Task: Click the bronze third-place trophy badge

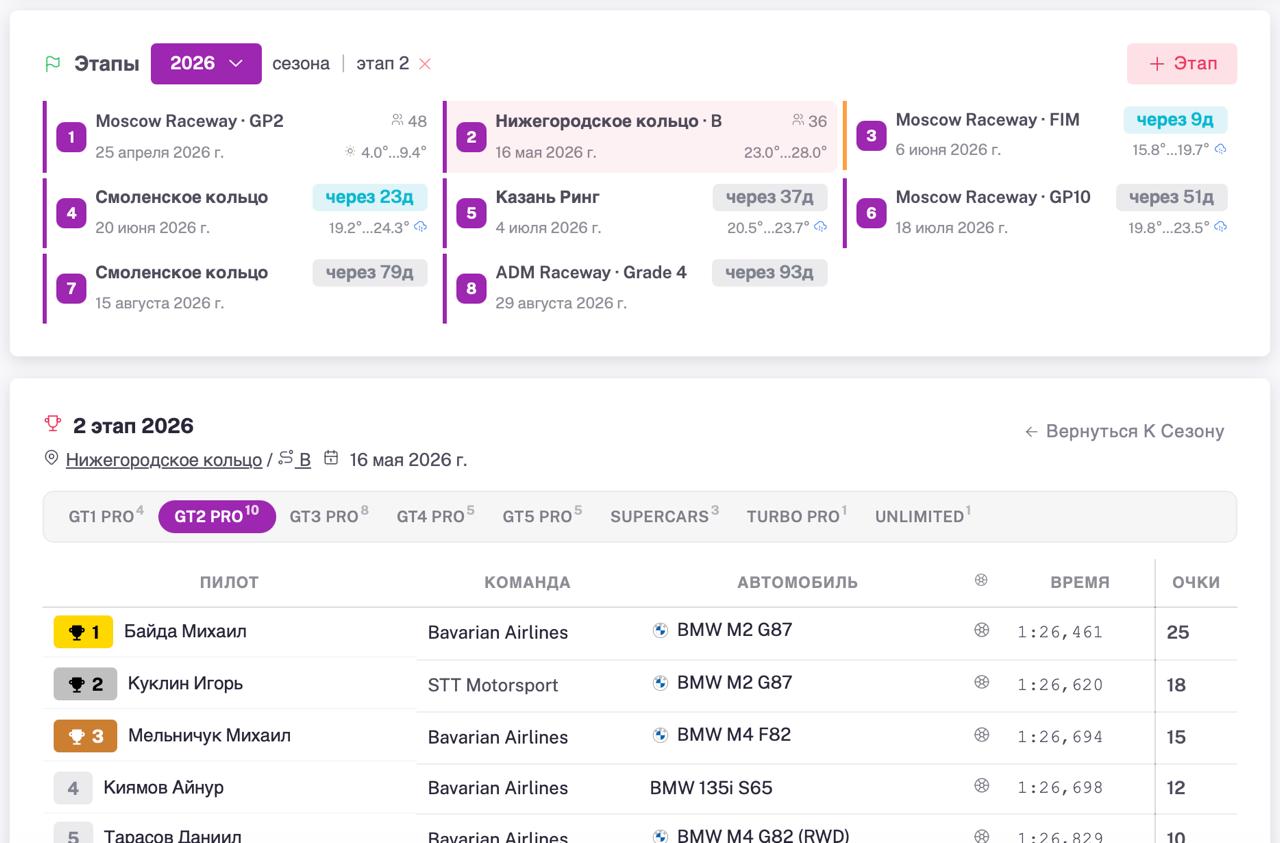Action: pyautogui.click(x=85, y=736)
